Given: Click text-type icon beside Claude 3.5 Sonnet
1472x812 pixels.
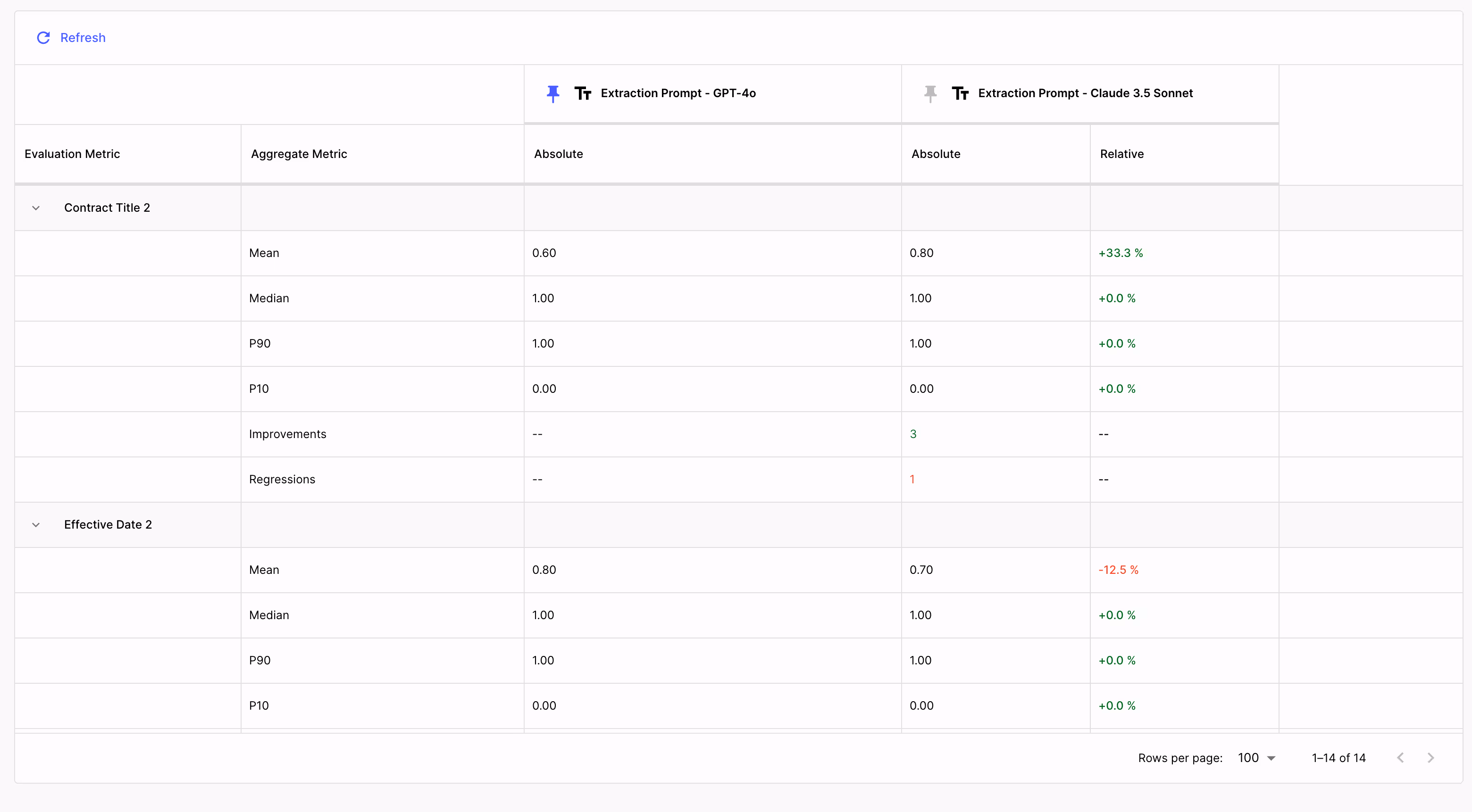Looking at the screenshot, I should pos(960,93).
